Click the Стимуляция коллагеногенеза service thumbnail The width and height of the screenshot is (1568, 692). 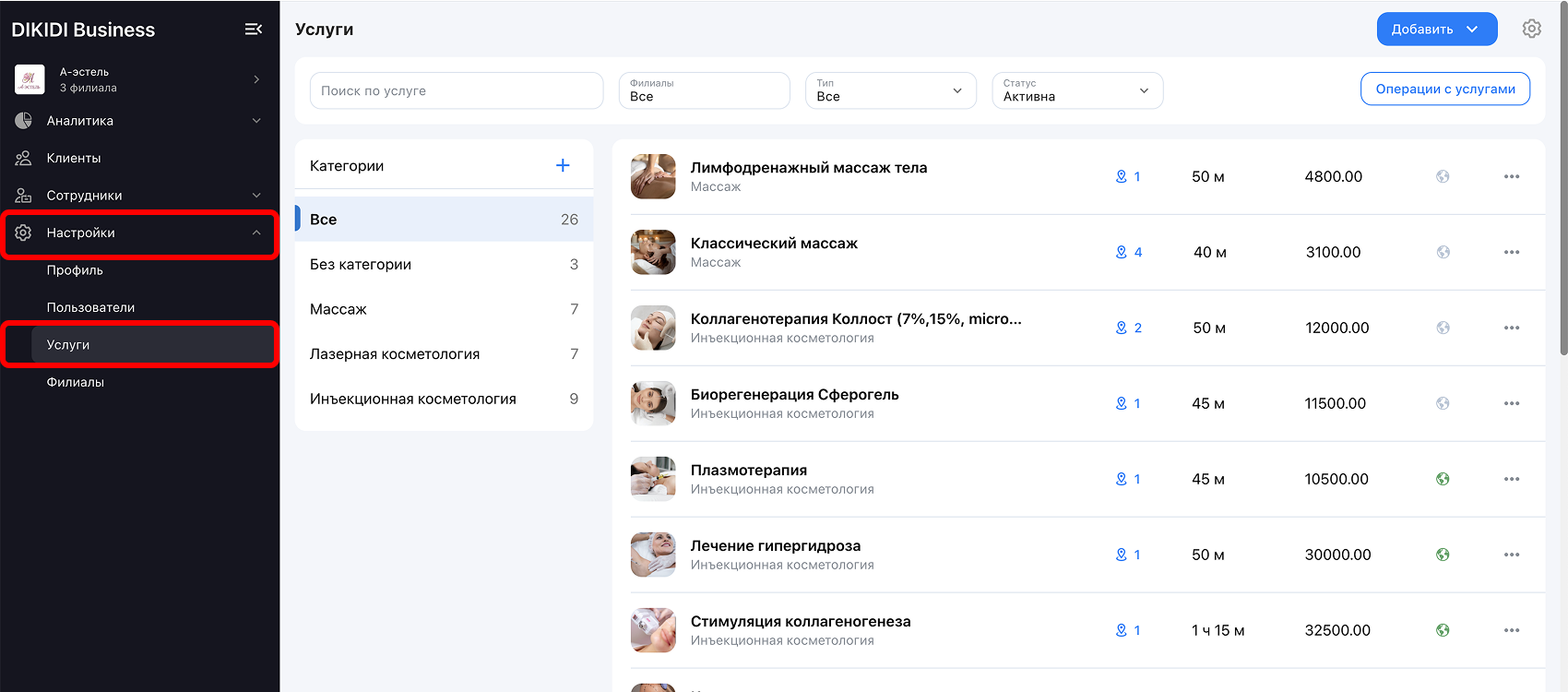(x=653, y=630)
